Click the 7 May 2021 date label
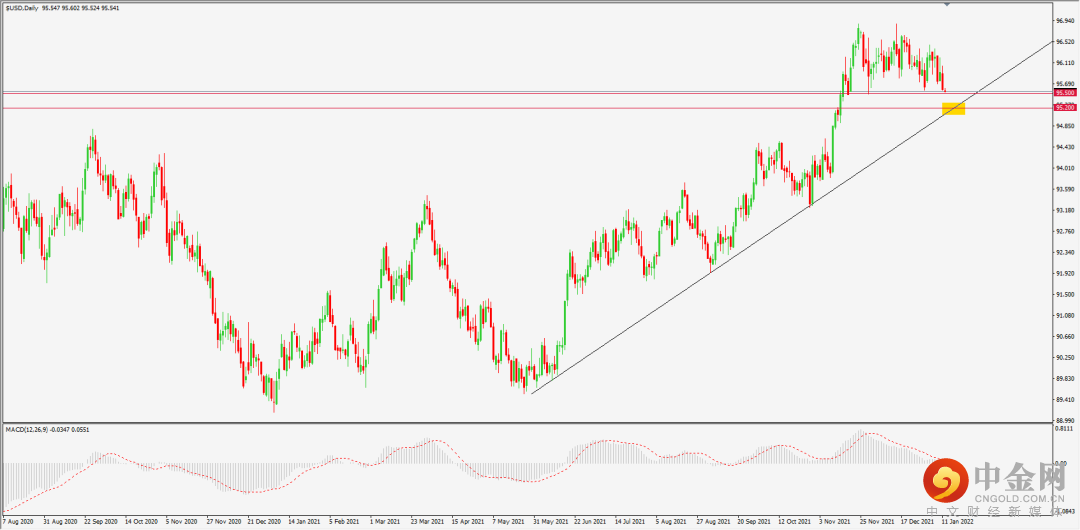The image size is (1080, 530). pos(510,522)
